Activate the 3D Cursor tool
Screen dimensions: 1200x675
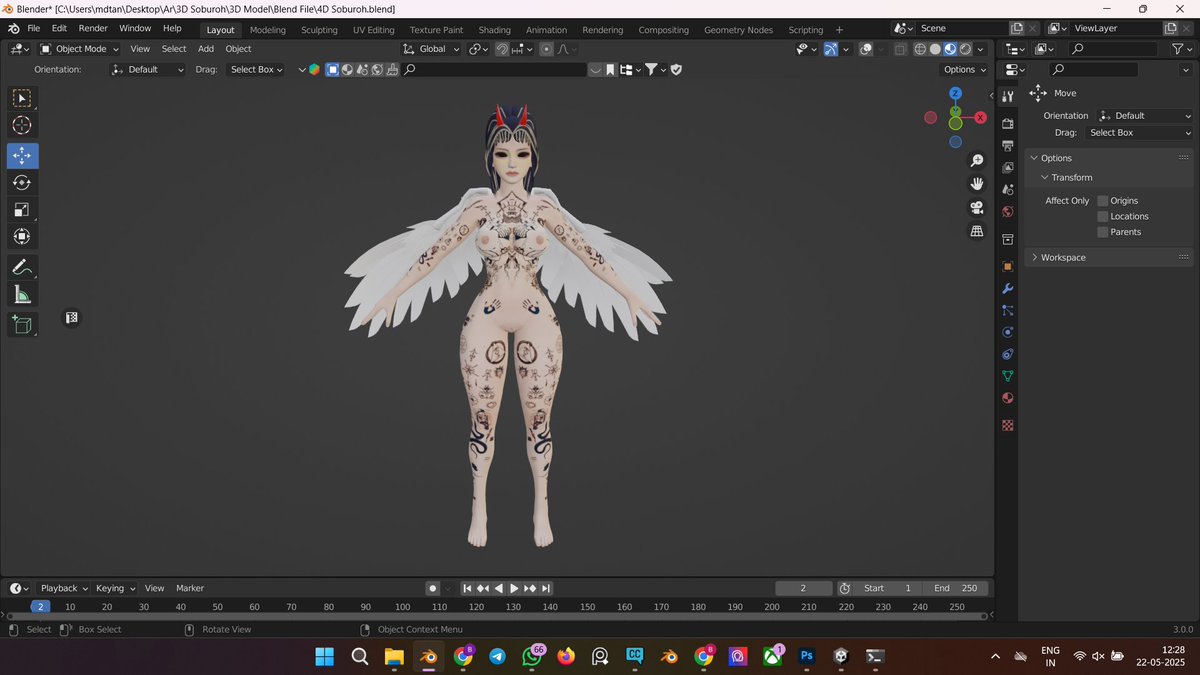22,125
